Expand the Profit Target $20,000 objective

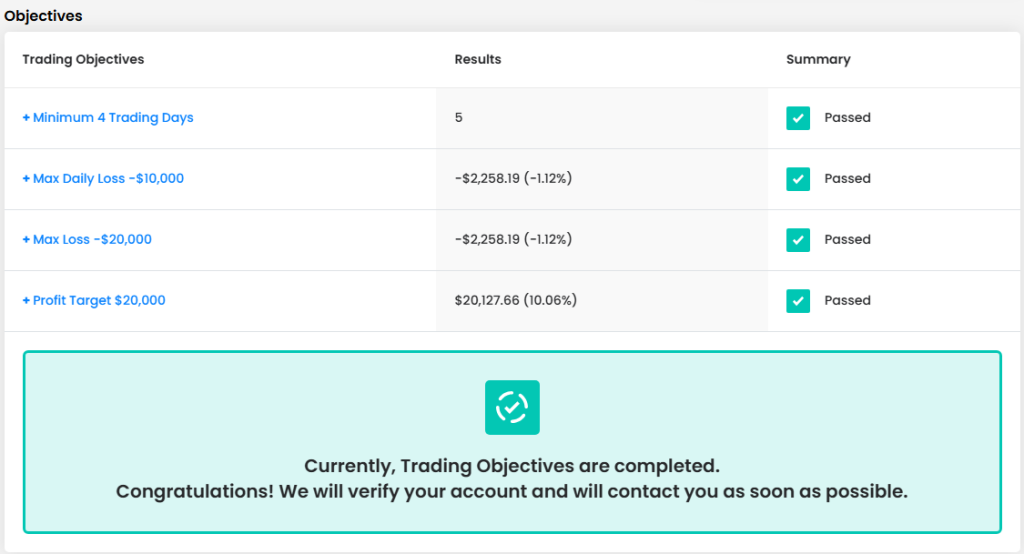[94, 301]
